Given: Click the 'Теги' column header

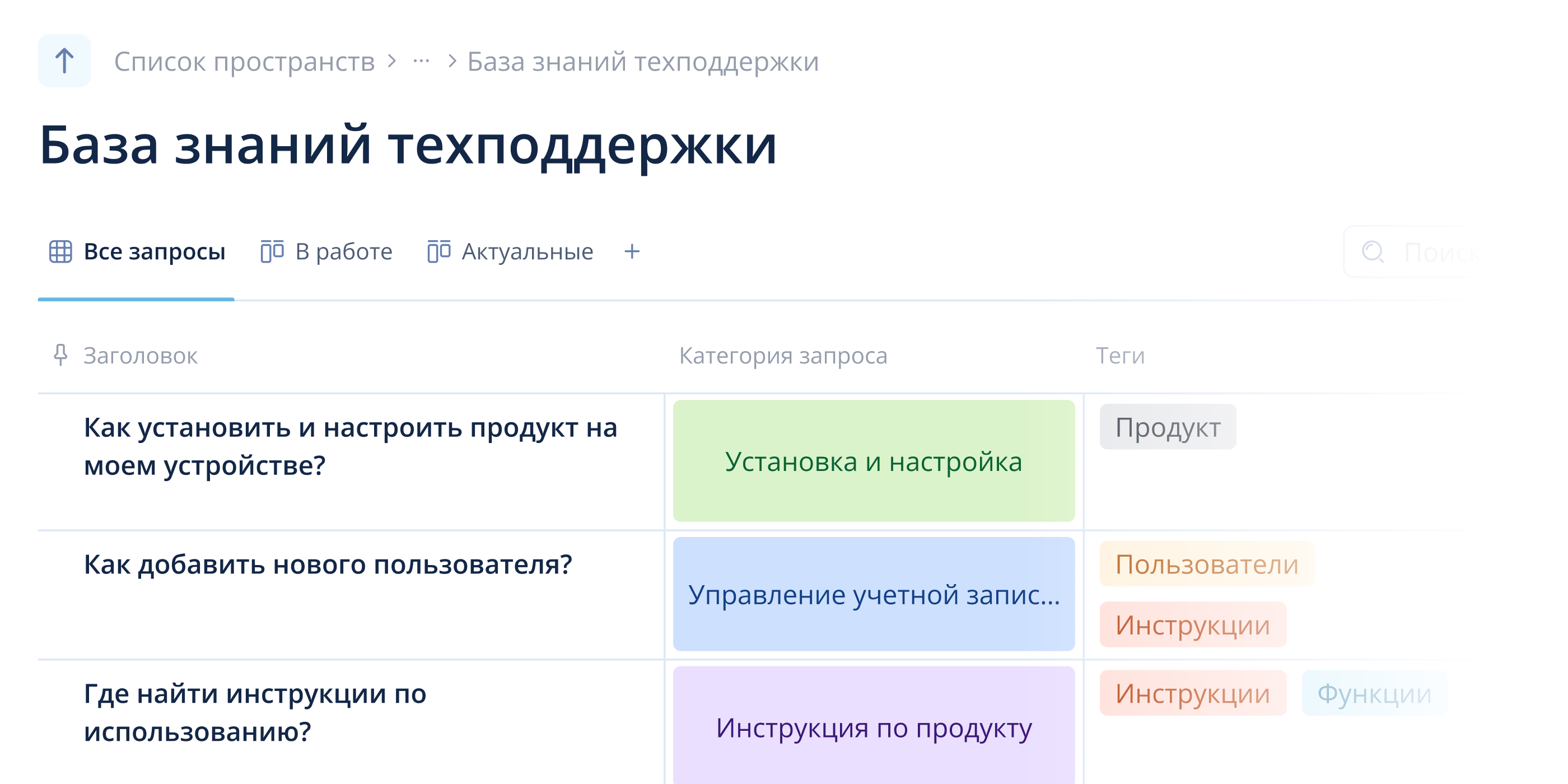Looking at the screenshot, I should [1120, 356].
